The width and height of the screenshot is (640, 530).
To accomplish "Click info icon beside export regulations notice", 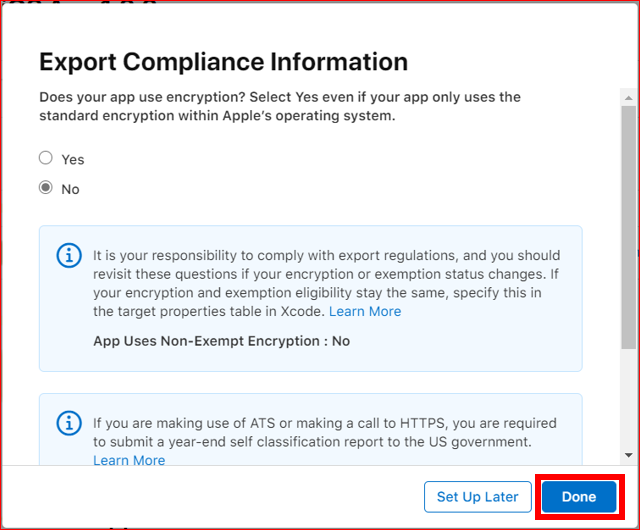I will tap(69, 256).
